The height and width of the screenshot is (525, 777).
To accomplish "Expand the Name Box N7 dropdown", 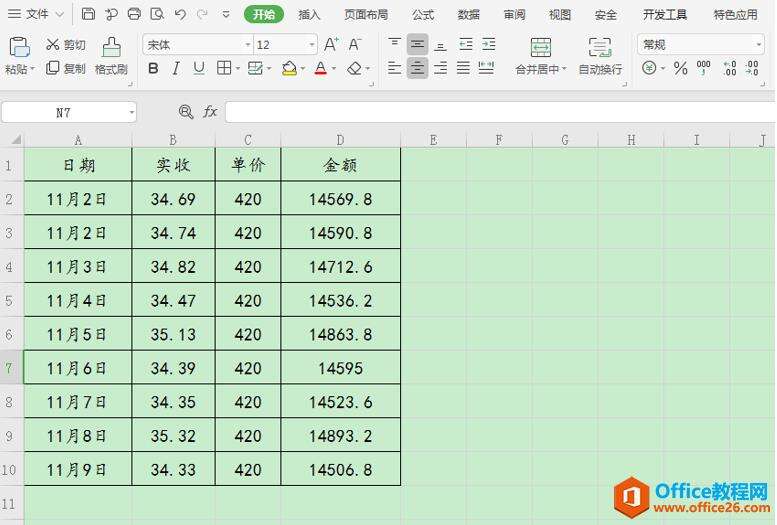I will click(x=131, y=113).
